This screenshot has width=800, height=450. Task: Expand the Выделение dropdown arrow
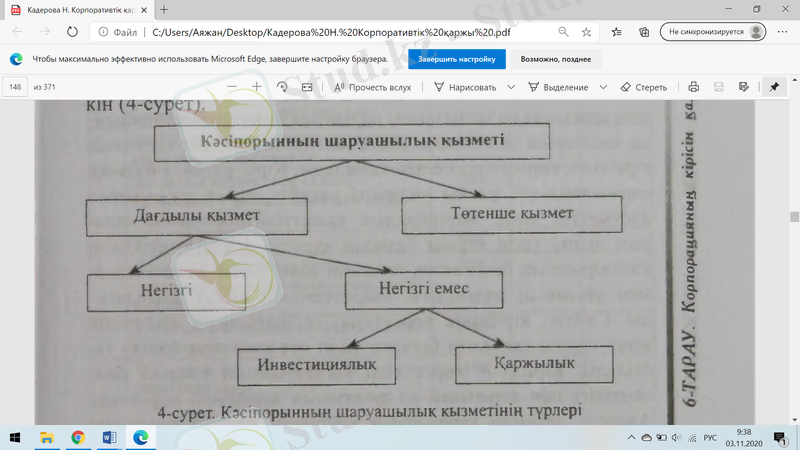coord(603,87)
